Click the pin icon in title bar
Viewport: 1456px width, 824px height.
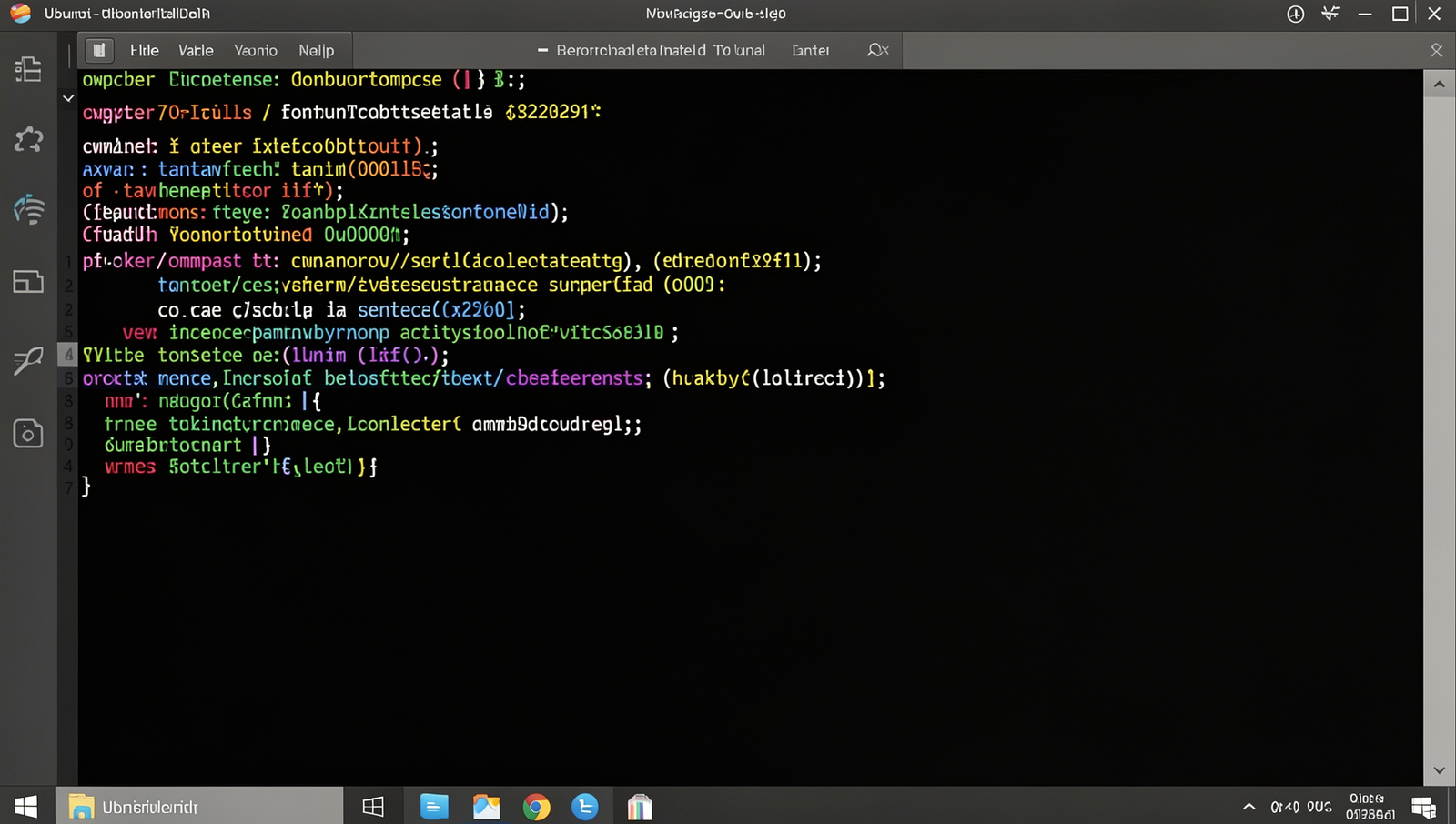click(x=1330, y=14)
